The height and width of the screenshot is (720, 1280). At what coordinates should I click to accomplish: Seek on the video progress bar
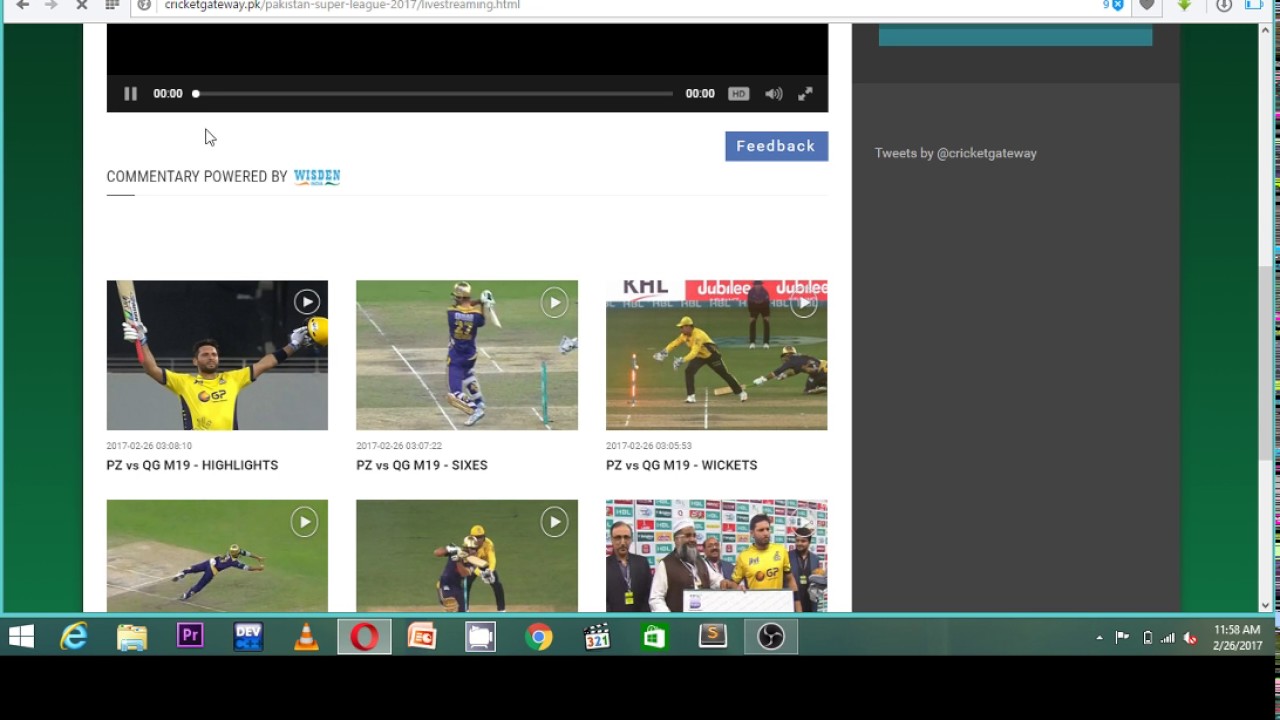[433, 93]
